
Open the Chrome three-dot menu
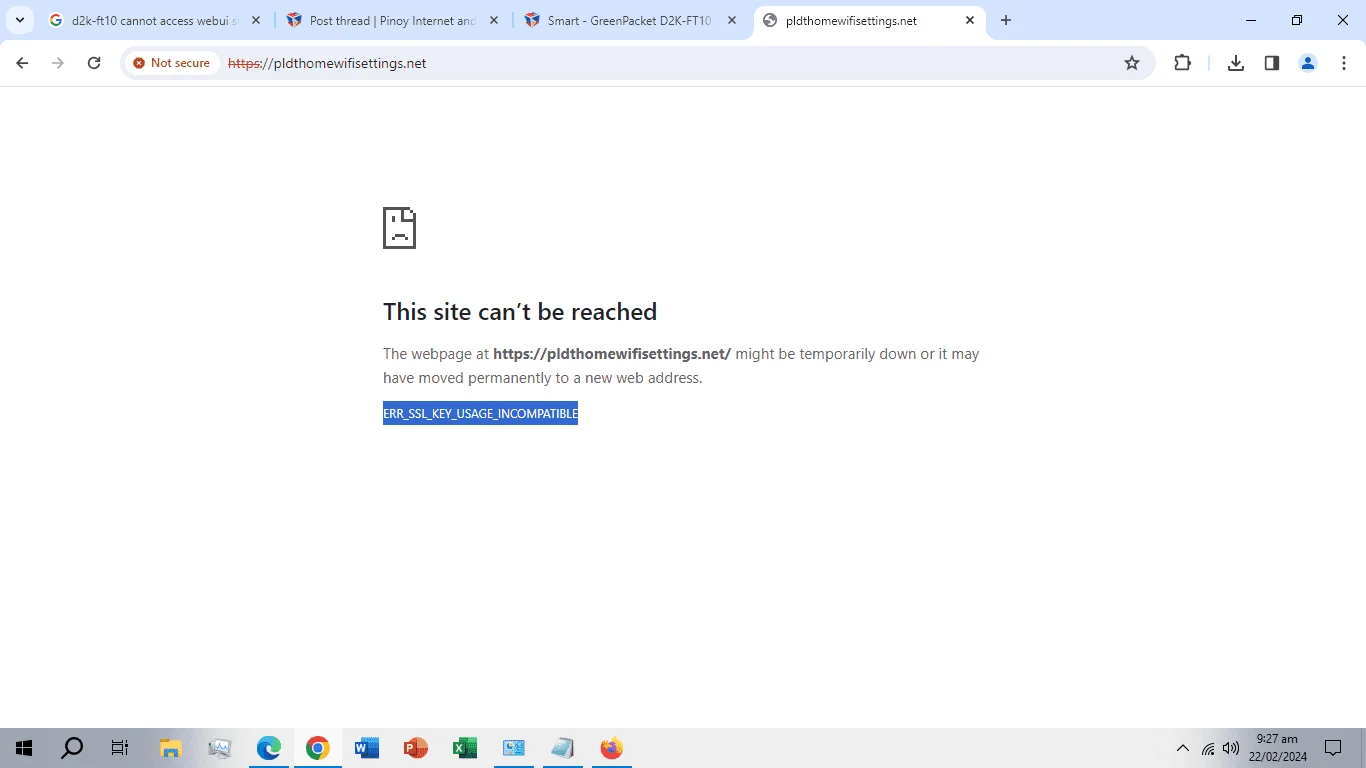[1344, 63]
